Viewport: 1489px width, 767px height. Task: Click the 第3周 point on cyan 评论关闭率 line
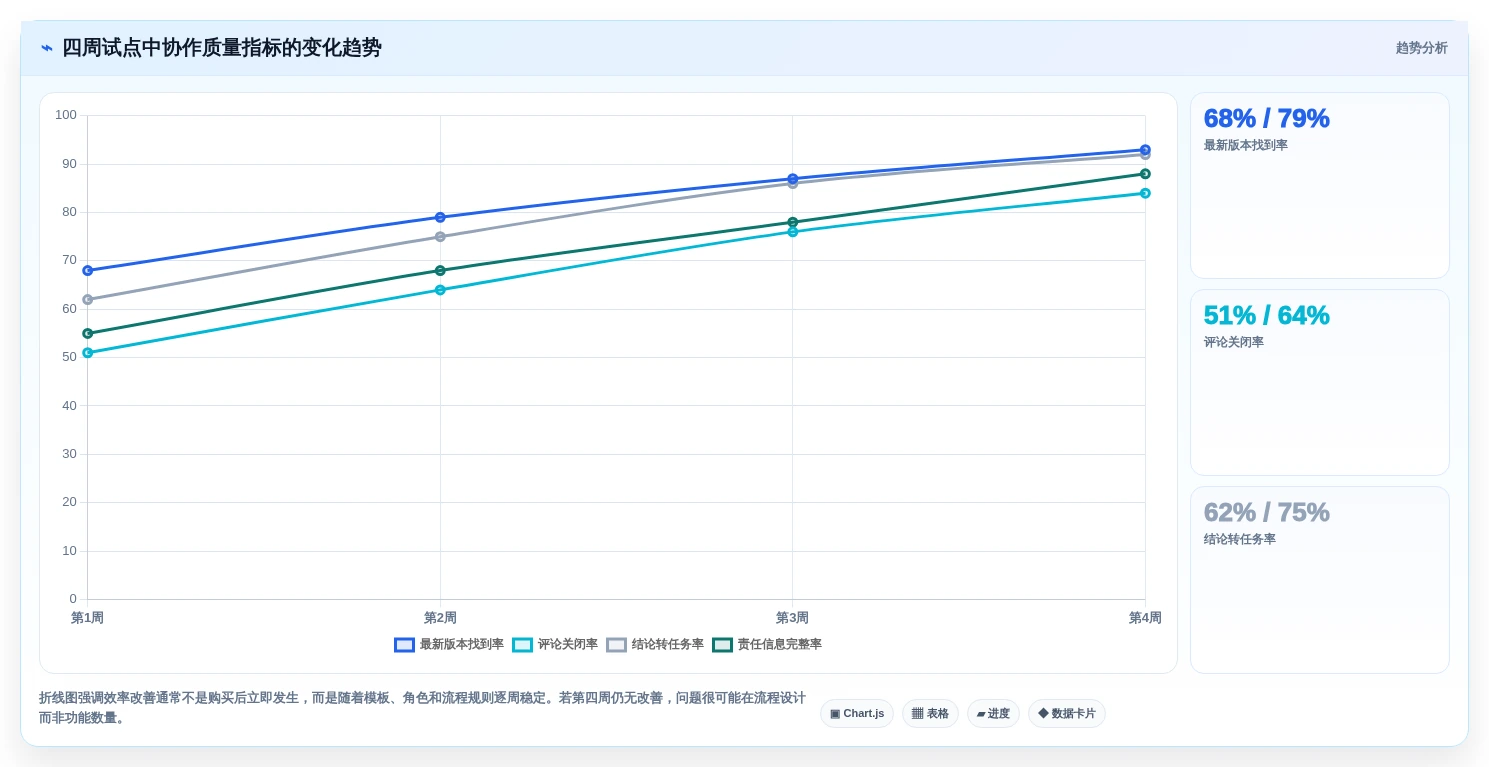[x=793, y=232]
